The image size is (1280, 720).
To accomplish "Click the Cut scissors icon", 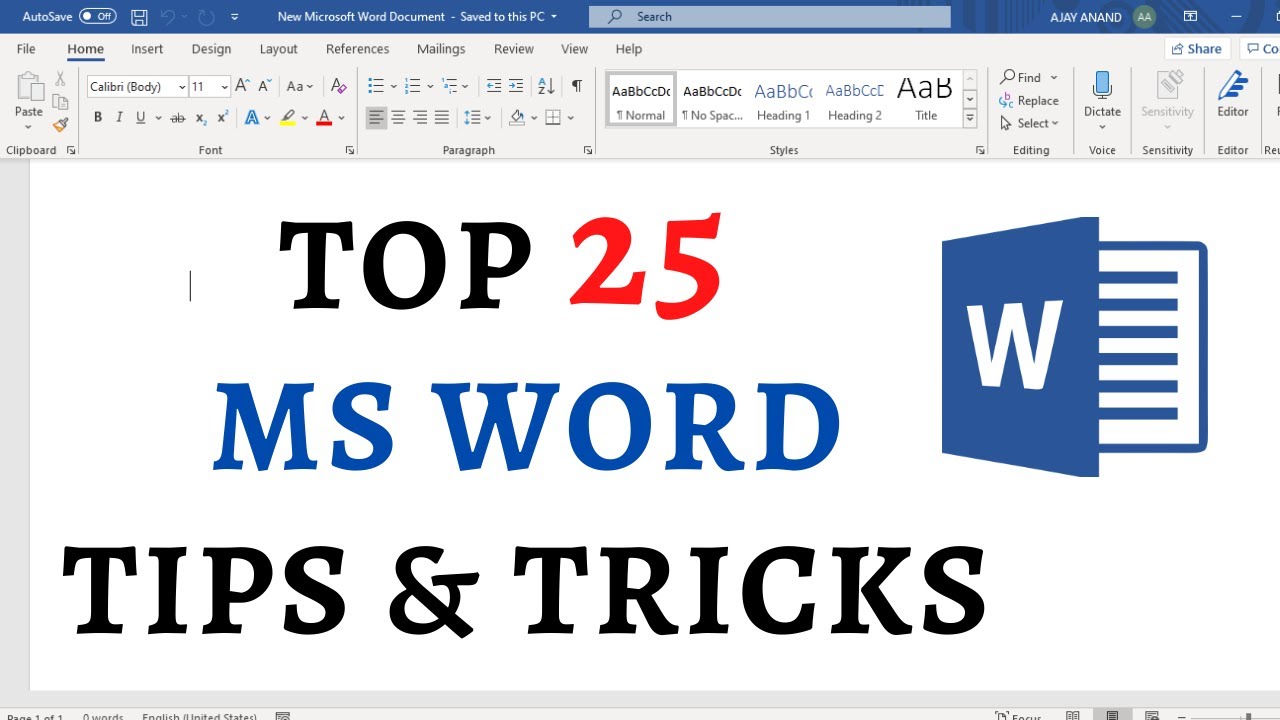I will click(x=60, y=79).
